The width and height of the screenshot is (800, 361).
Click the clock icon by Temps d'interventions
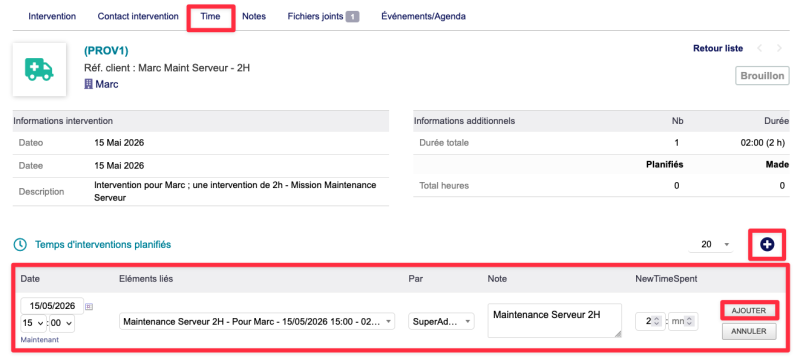[20, 245]
